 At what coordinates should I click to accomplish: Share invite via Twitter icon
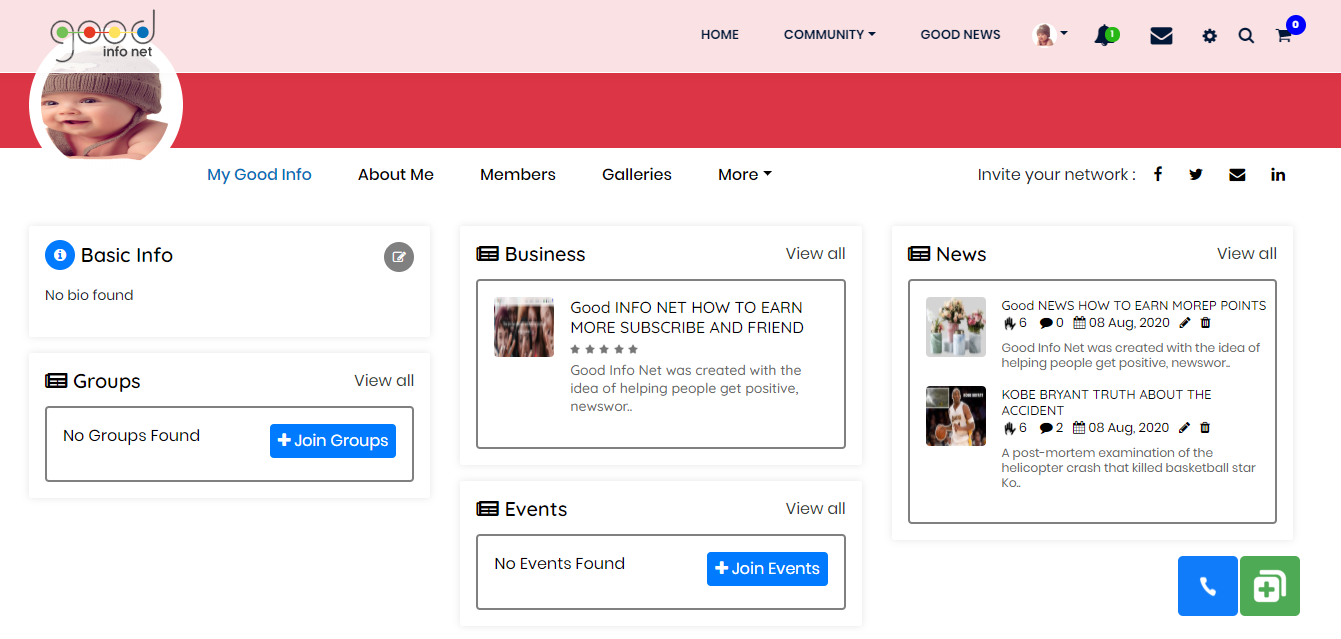pyautogui.click(x=1196, y=174)
